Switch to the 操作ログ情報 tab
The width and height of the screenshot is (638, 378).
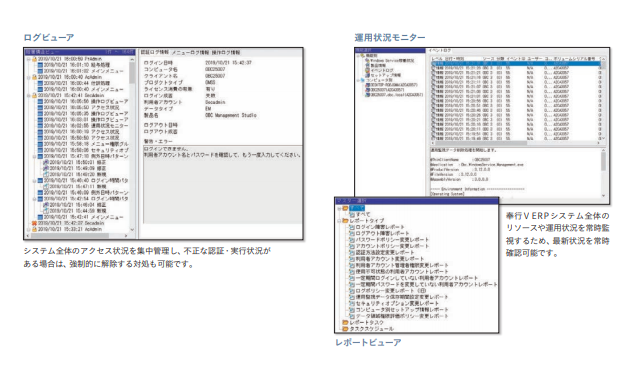pyautogui.click(x=226, y=52)
